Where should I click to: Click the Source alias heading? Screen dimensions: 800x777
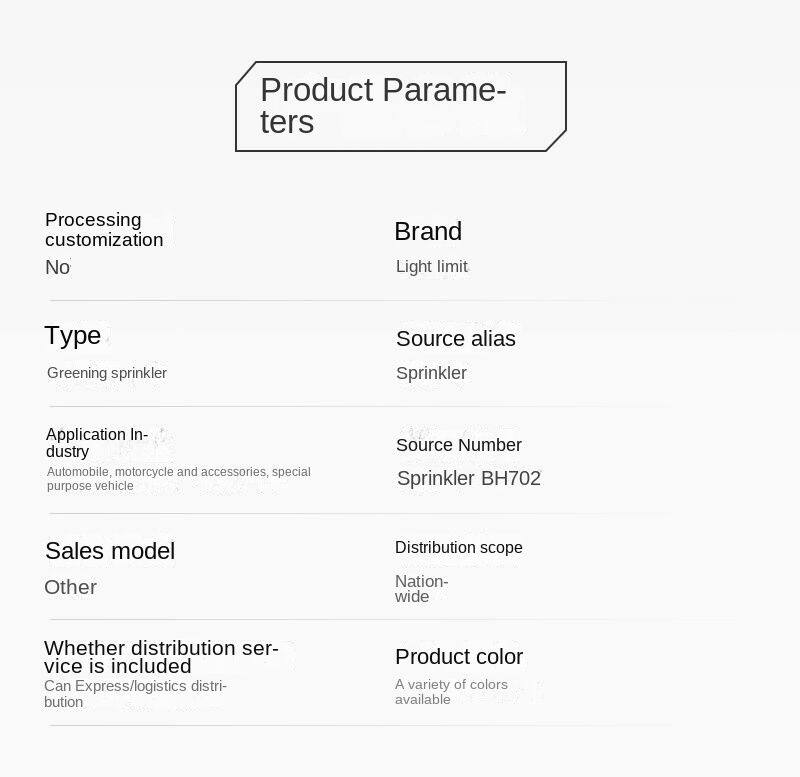pyautogui.click(x=456, y=338)
